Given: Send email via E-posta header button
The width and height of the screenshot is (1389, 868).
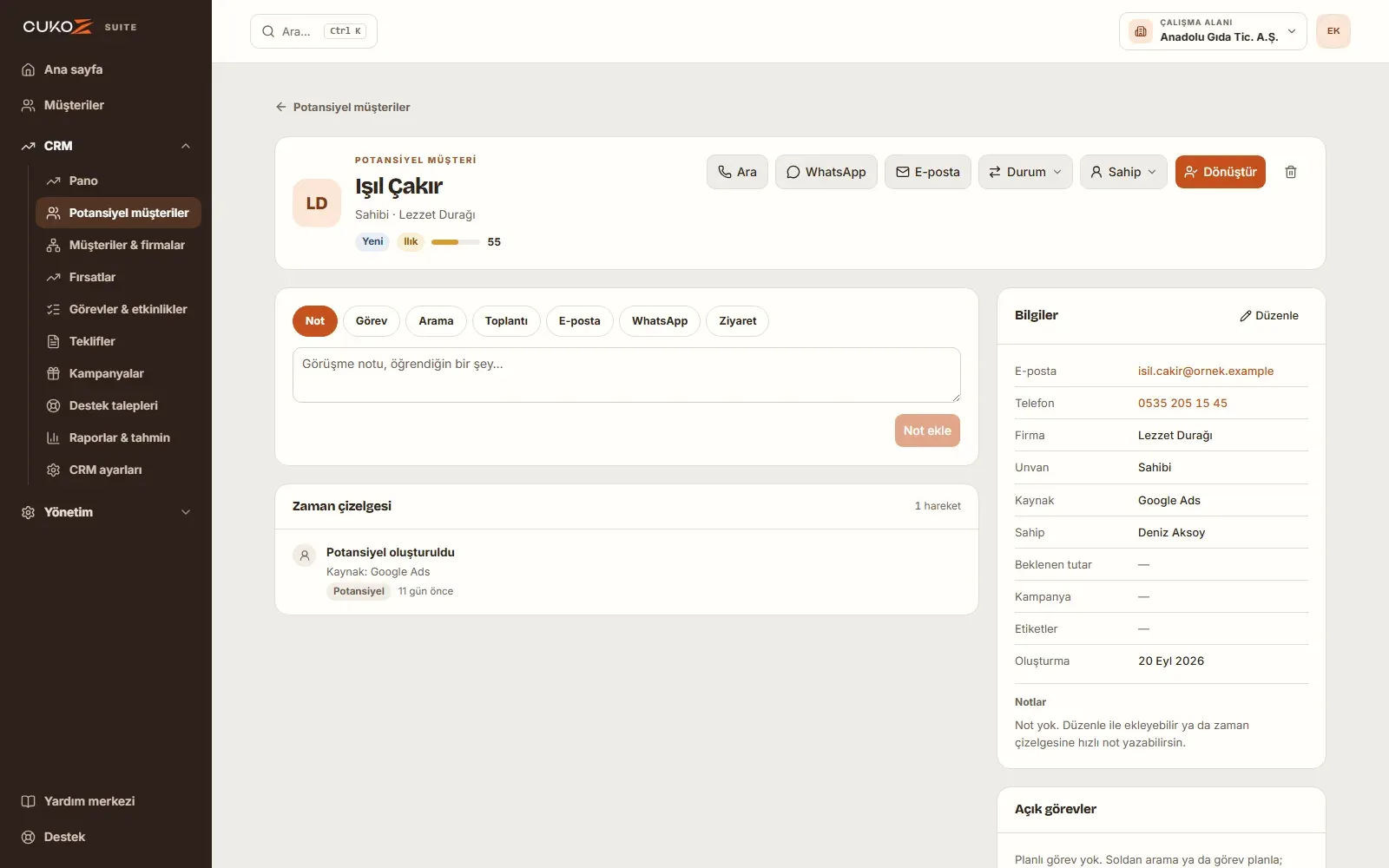Looking at the screenshot, I should (x=928, y=172).
